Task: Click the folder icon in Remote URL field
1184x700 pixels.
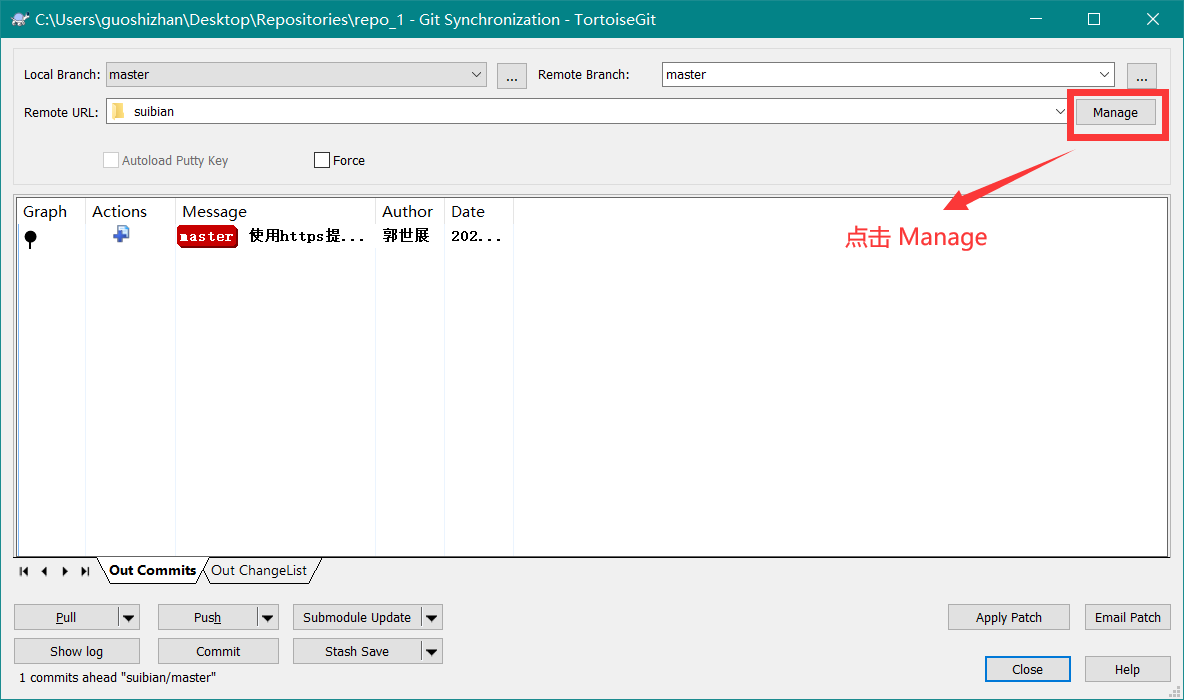Action: coord(118,111)
